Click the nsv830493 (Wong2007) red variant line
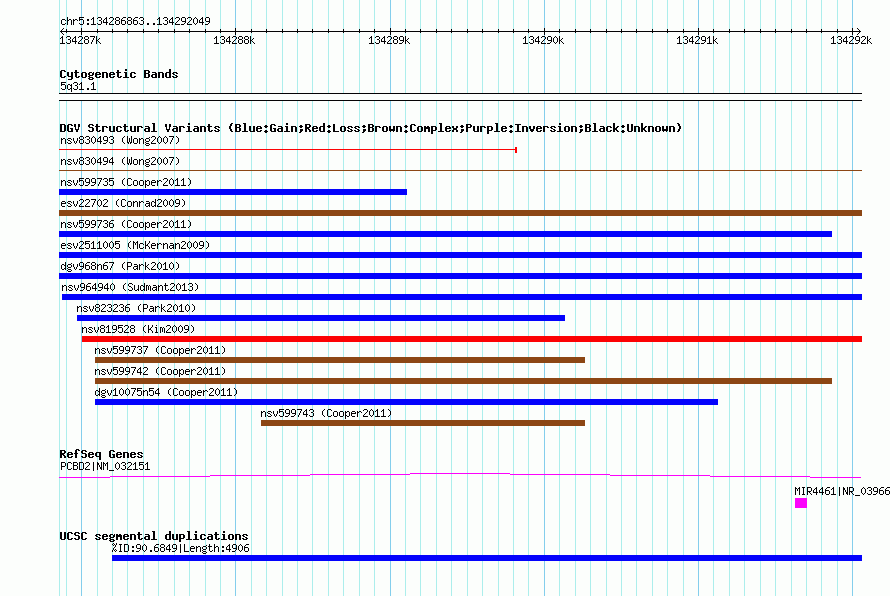This screenshot has width=890, height=596. click(288, 150)
